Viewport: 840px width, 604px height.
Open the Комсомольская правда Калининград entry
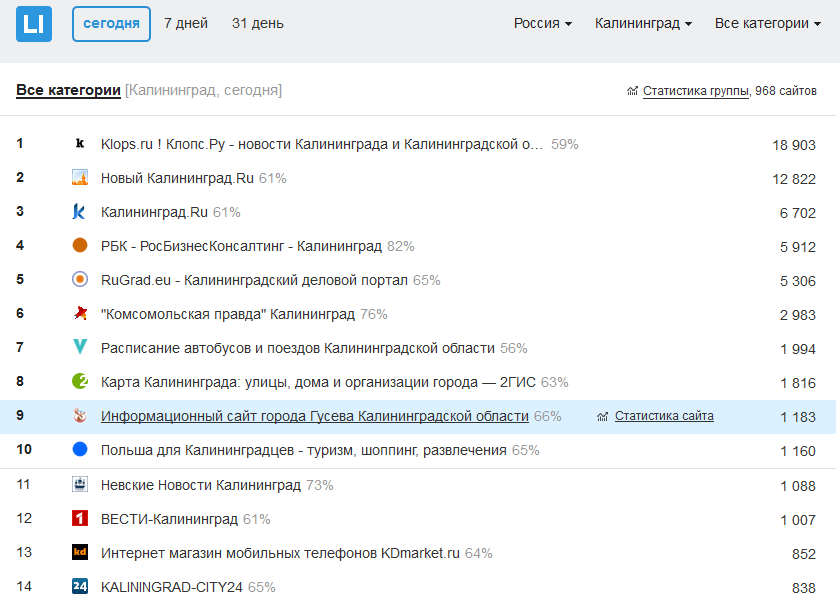pyautogui.click(x=228, y=314)
